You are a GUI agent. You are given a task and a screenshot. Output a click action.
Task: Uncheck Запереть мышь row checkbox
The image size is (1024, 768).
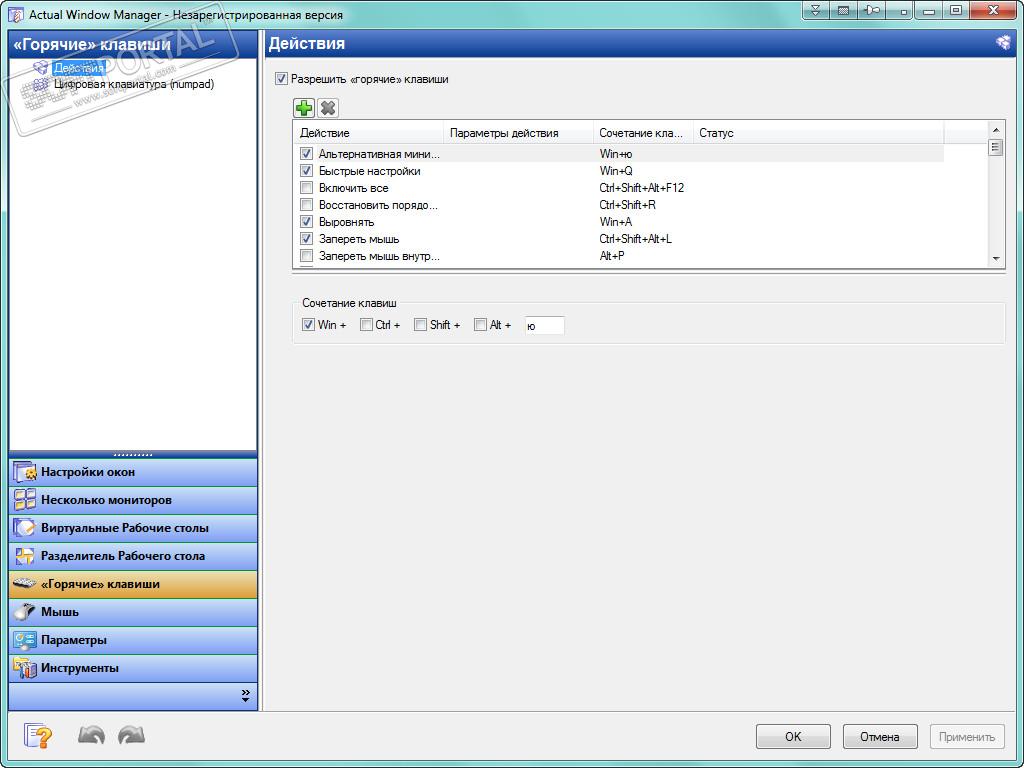(x=306, y=239)
